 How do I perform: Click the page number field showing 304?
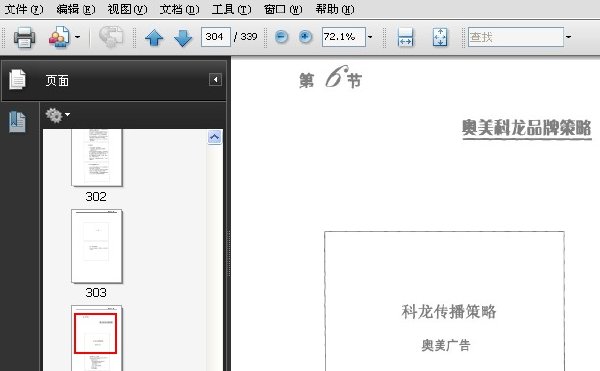(x=216, y=37)
